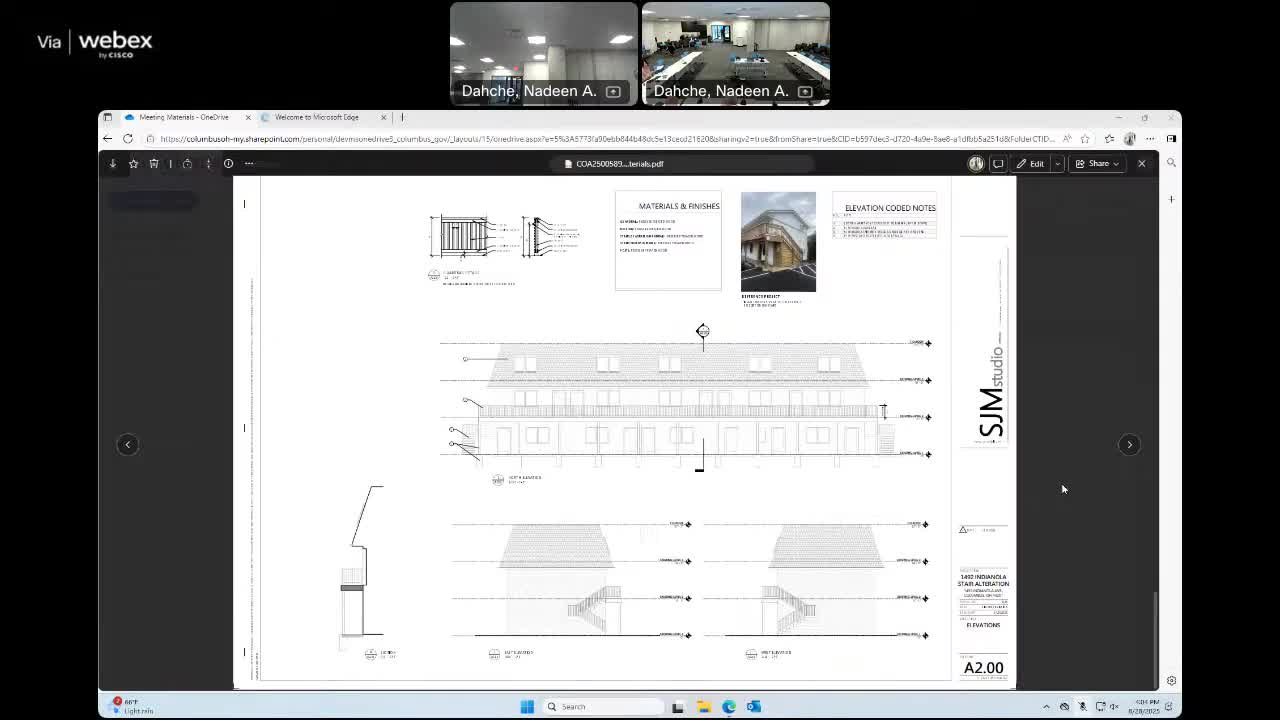Click the SharePoint URL address bar
The height and width of the screenshot is (720, 1280).
click(x=600, y=139)
